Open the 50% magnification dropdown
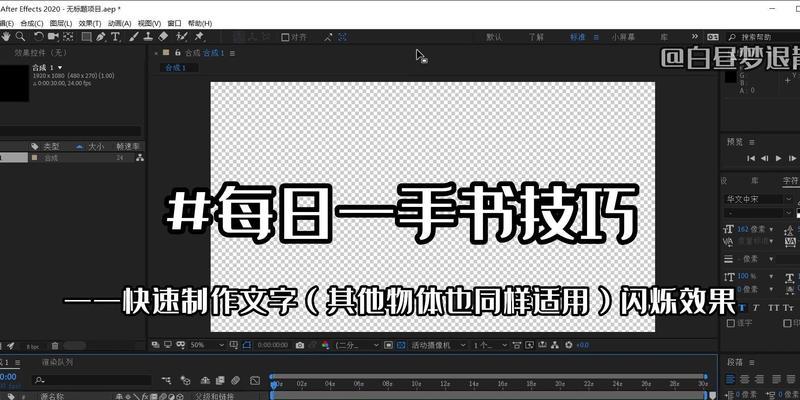 [x=207, y=345]
